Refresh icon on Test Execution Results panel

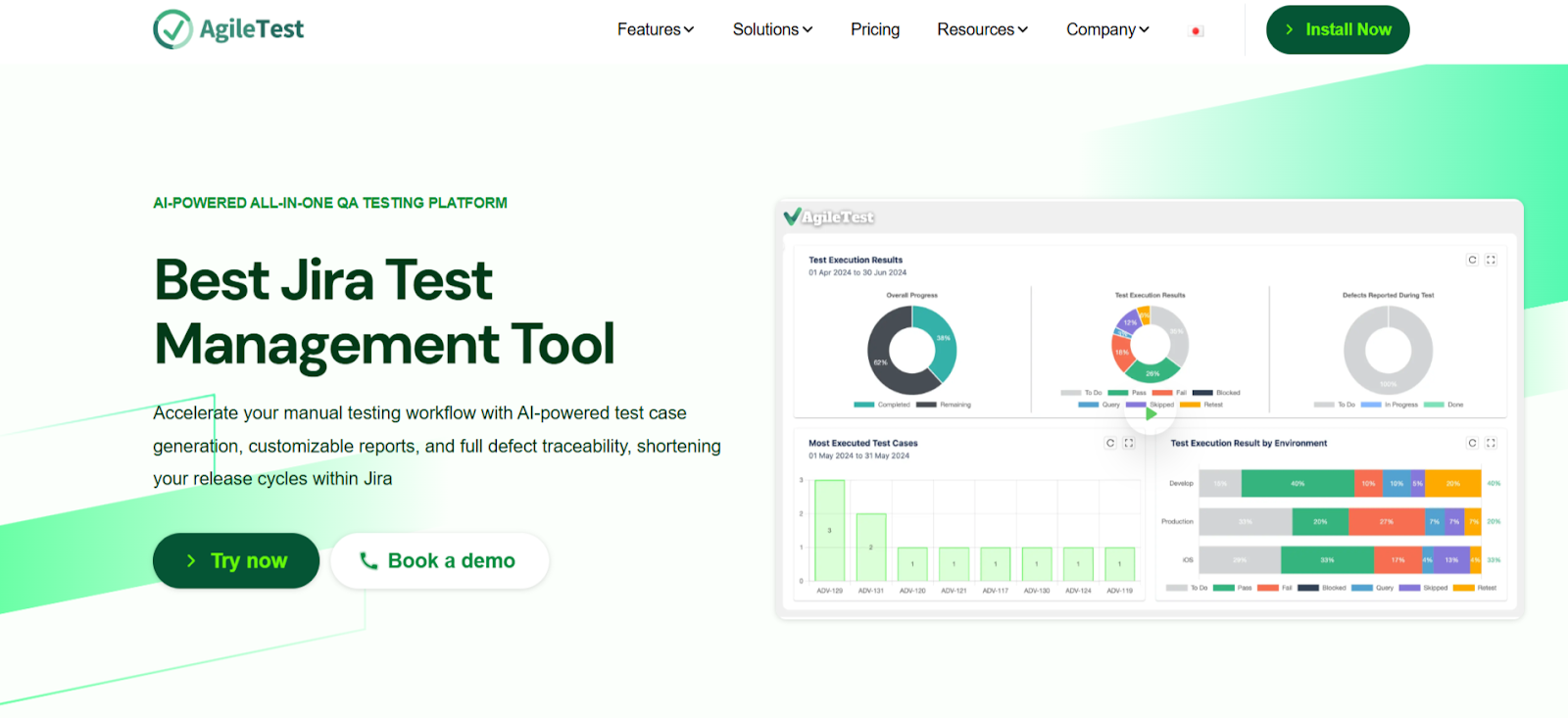point(1472,260)
